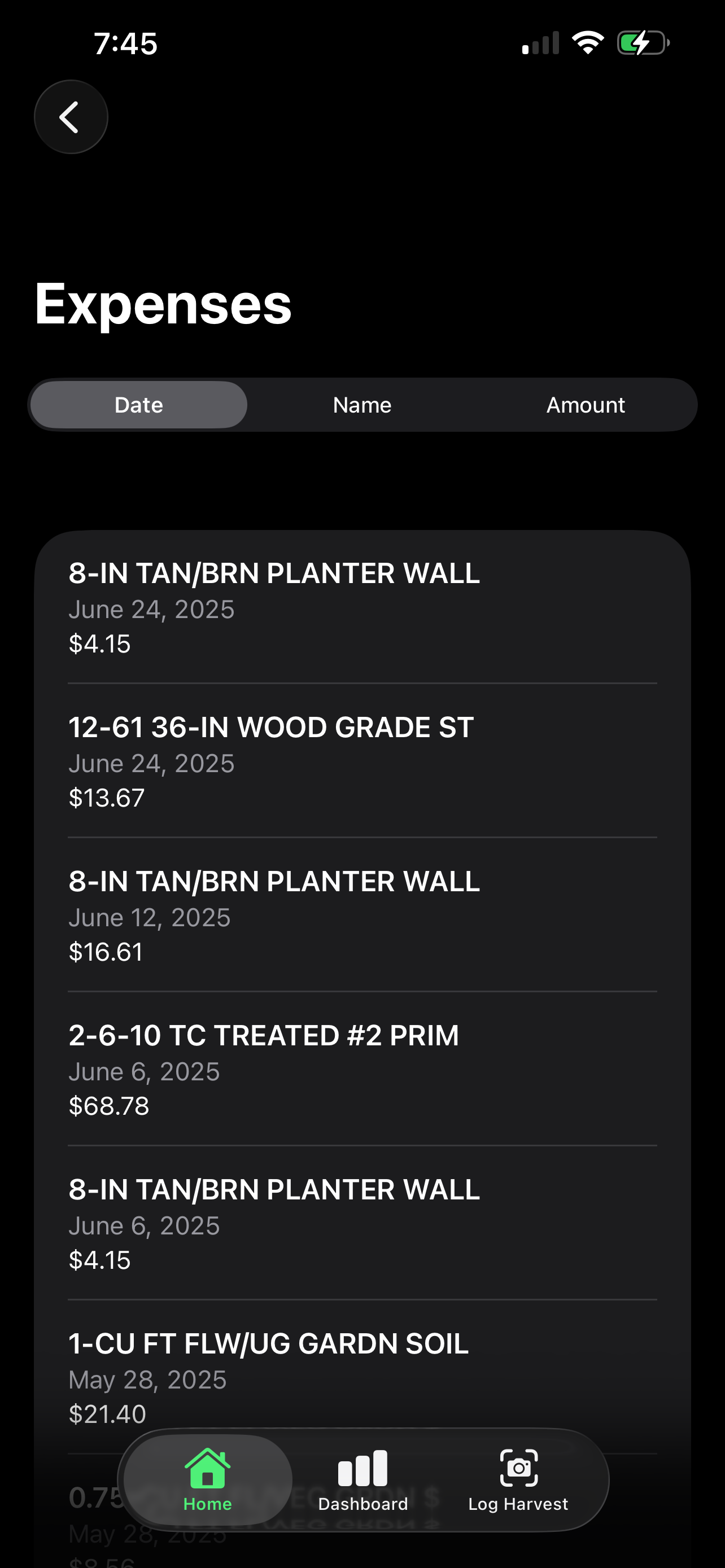Open the Dashboard bar chart icon
725x1568 pixels.
[363, 1468]
